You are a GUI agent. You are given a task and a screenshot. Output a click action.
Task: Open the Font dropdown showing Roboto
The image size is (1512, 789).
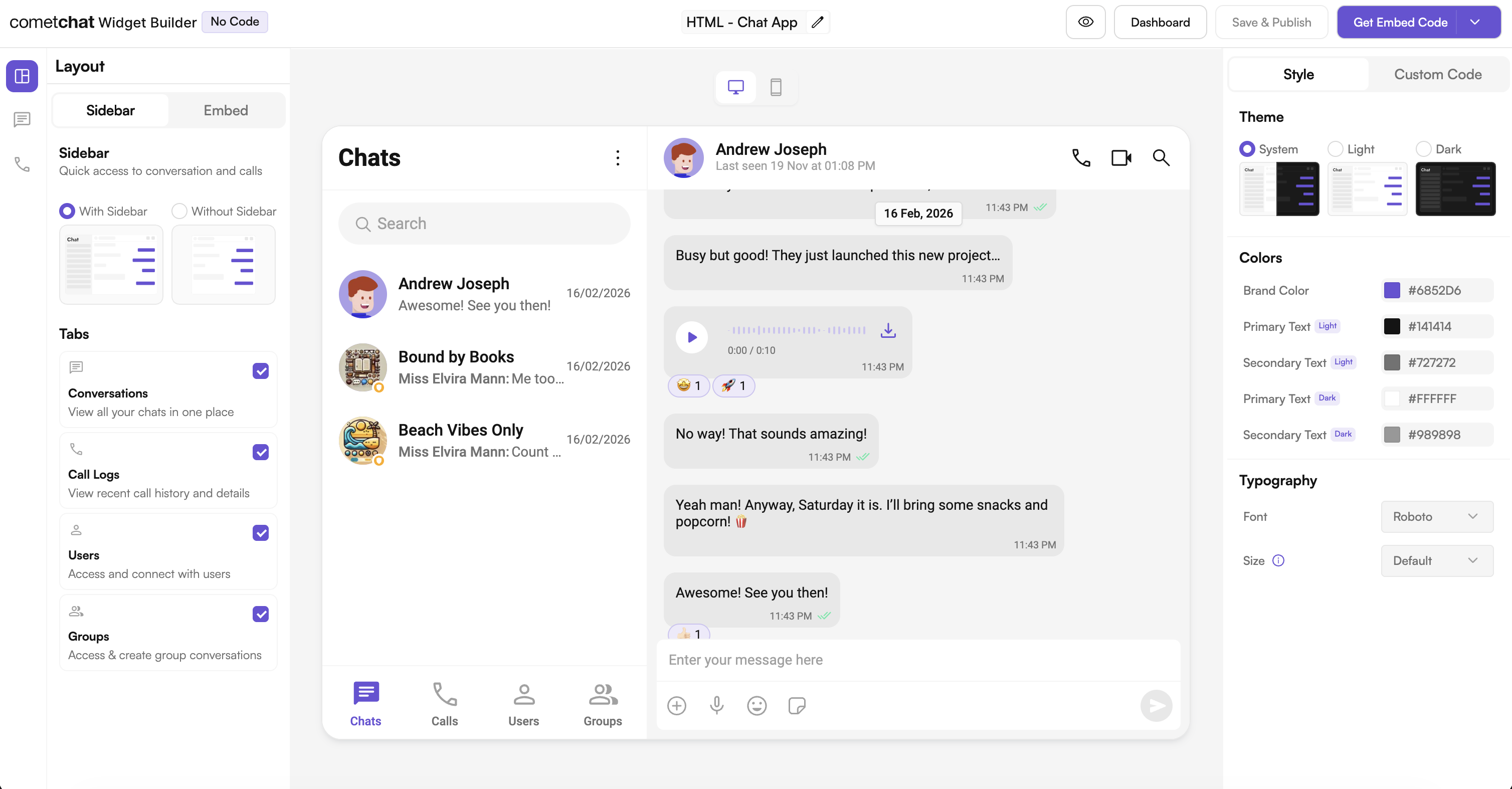[x=1436, y=517]
